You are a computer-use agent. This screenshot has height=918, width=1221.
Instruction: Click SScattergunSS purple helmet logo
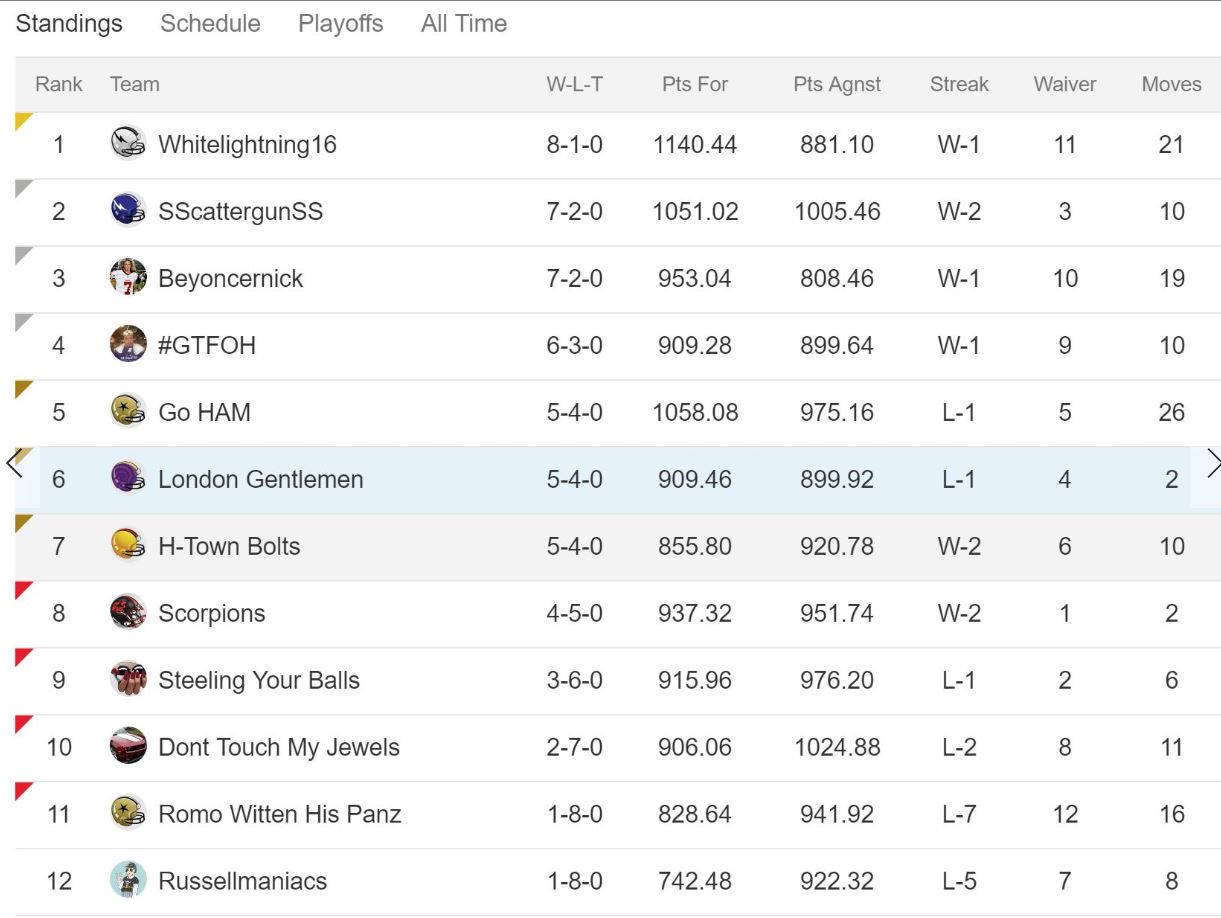tap(128, 211)
